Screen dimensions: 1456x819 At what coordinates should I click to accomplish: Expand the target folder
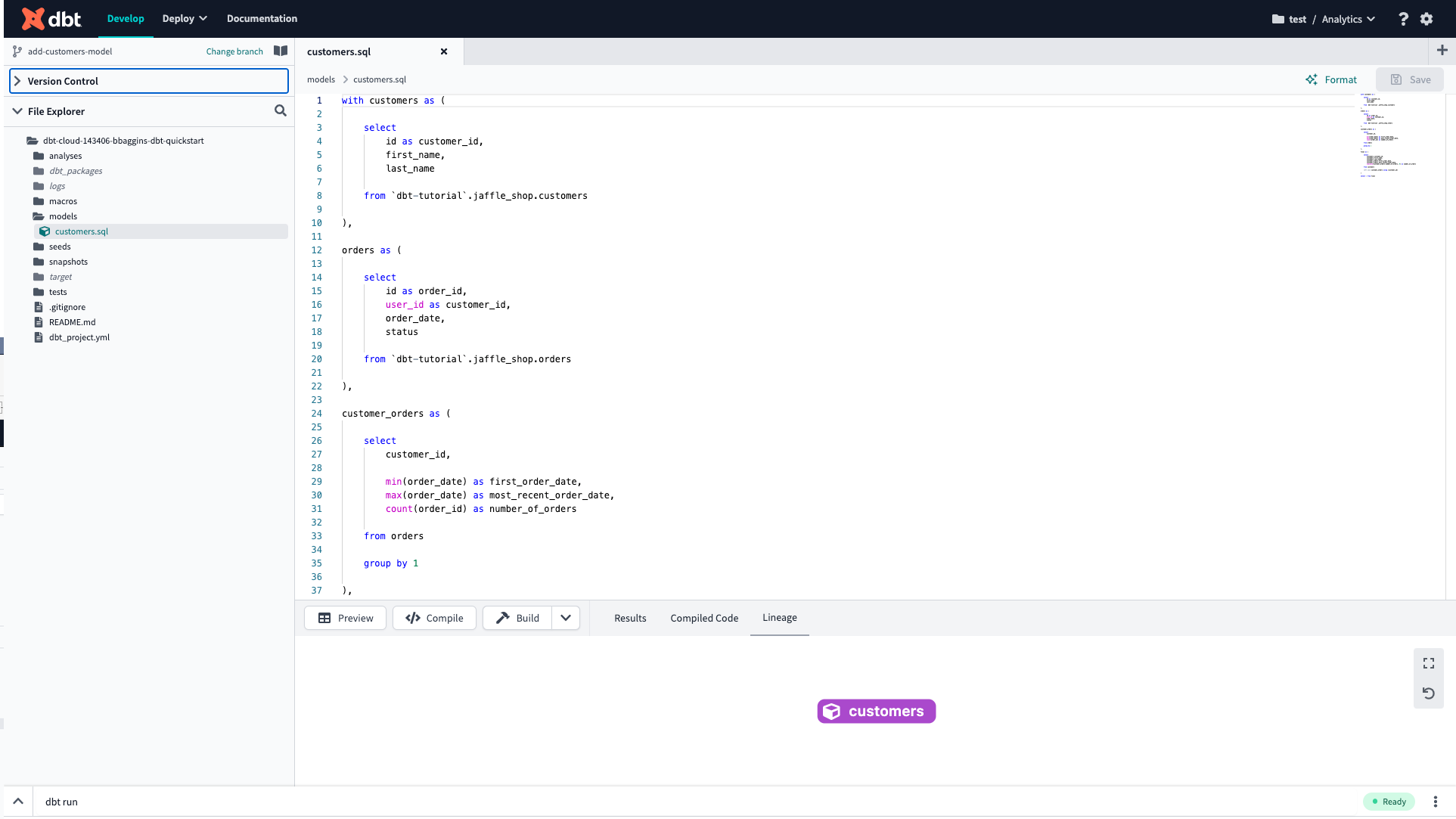(x=53, y=277)
